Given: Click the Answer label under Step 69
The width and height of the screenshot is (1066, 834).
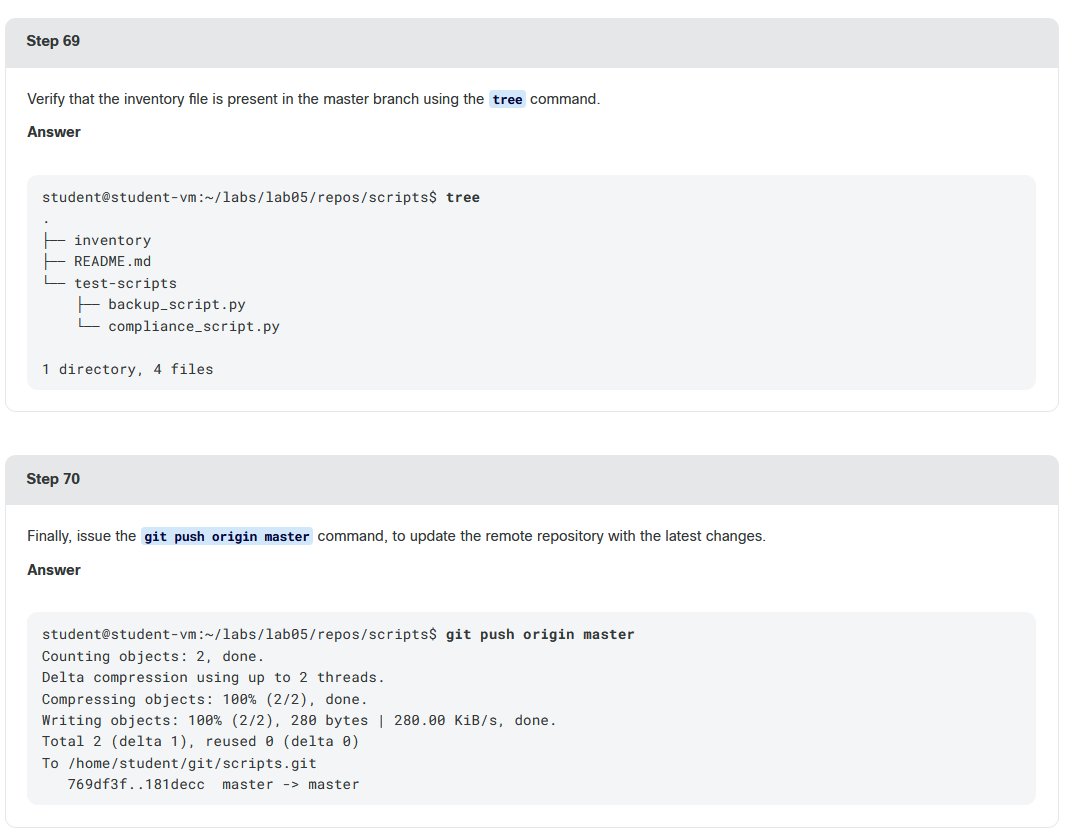Looking at the screenshot, I should pyautogui.click(x=54, y=132).
